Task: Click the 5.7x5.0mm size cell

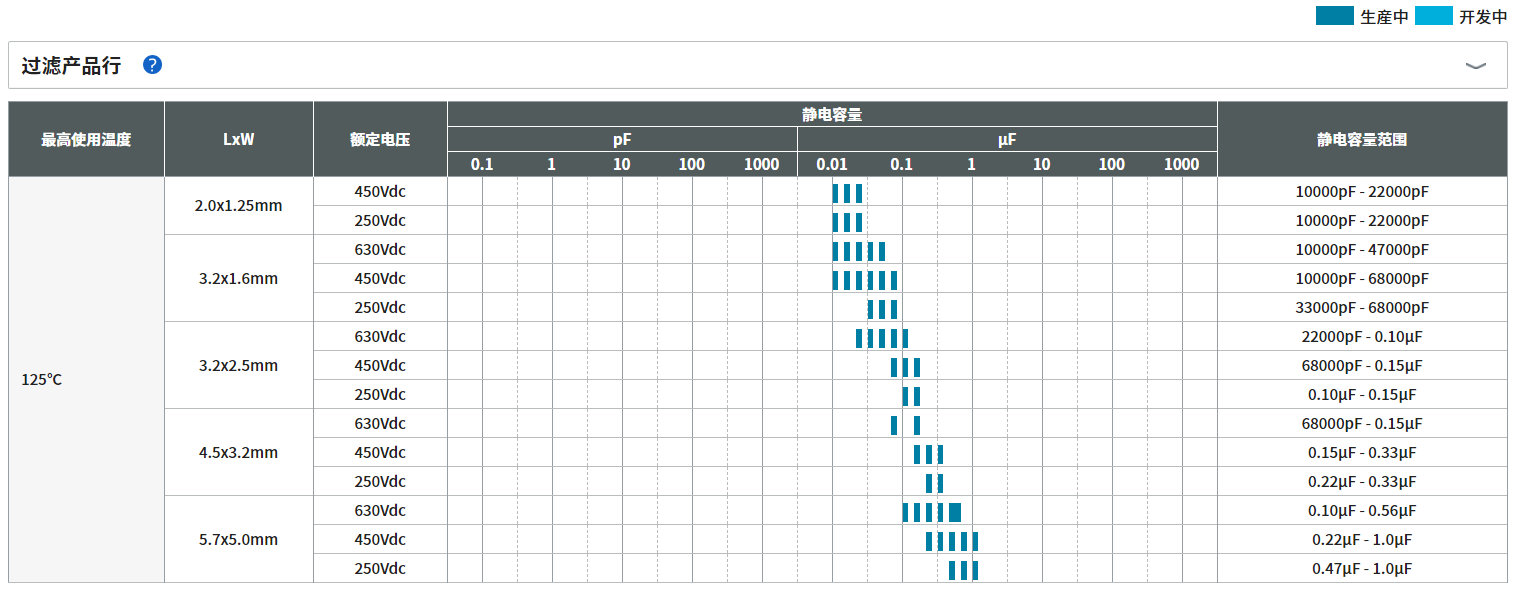Action: point(238,539)
